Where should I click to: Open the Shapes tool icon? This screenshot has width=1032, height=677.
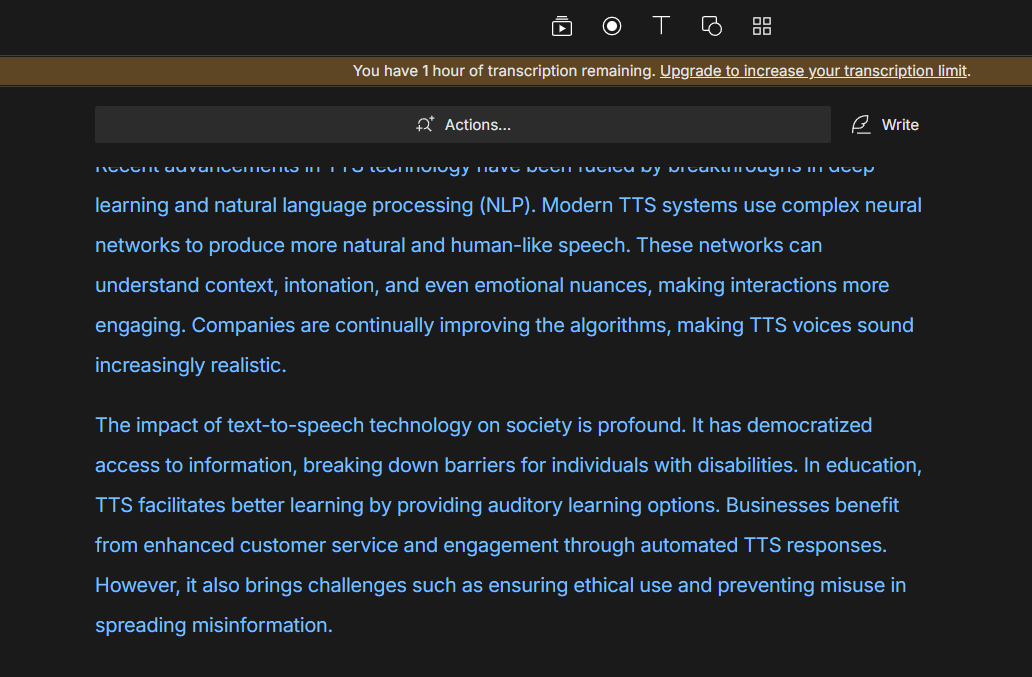(x=712, y=26)
